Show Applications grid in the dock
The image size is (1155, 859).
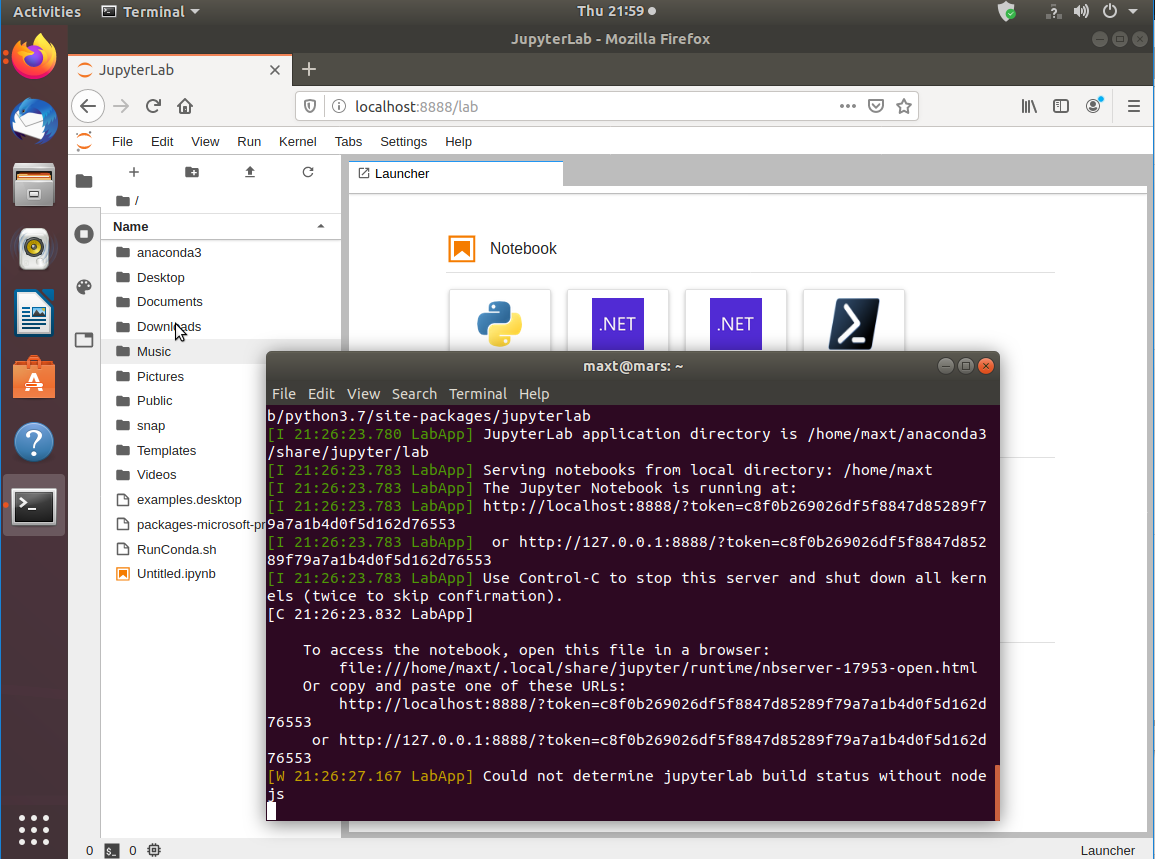34,830
